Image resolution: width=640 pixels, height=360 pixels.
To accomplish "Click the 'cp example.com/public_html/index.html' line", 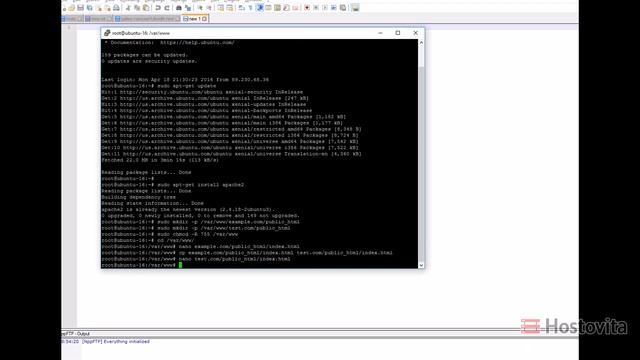I will [247, 253].
